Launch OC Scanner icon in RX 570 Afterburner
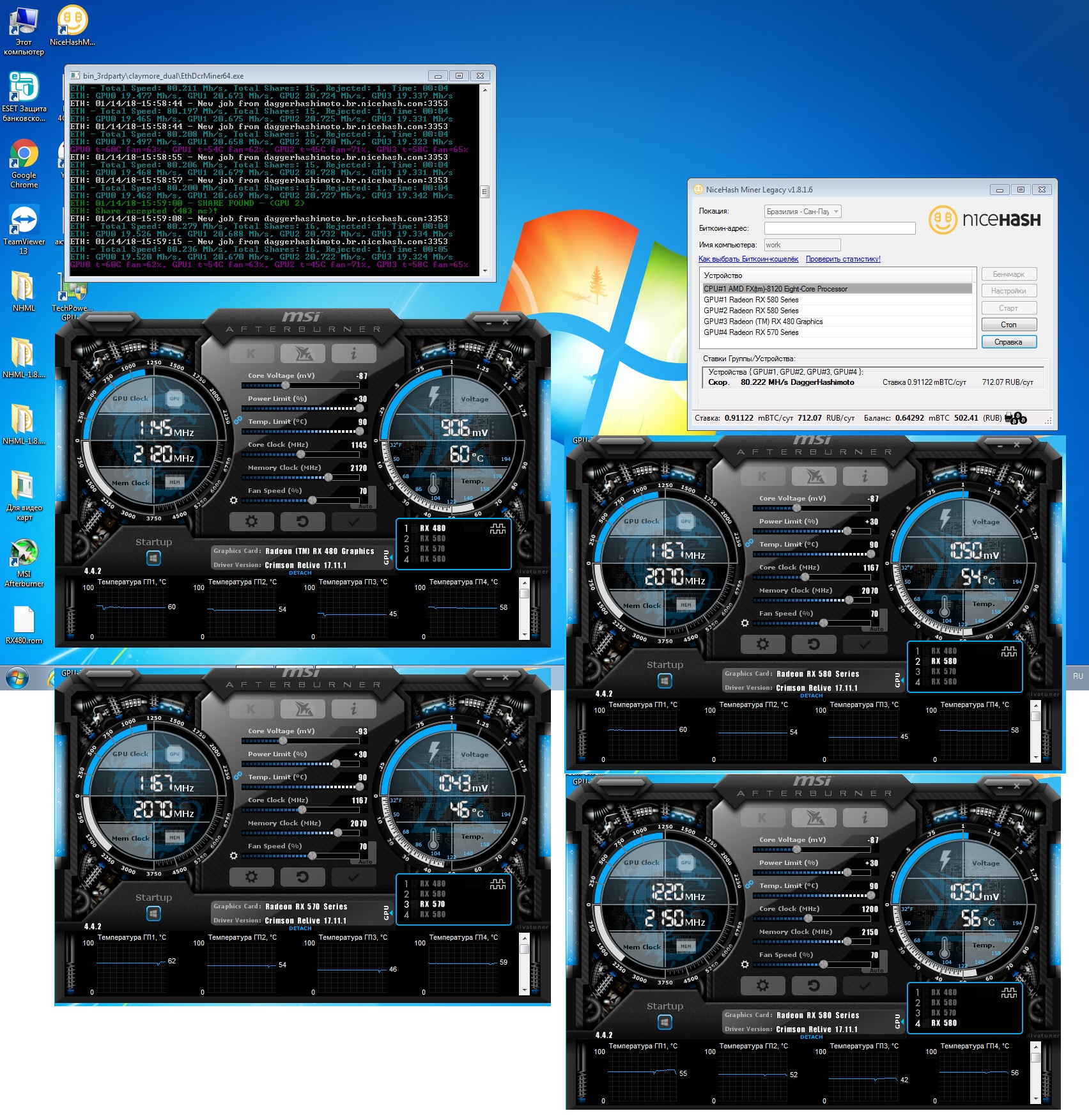 (x=302, y=709)
